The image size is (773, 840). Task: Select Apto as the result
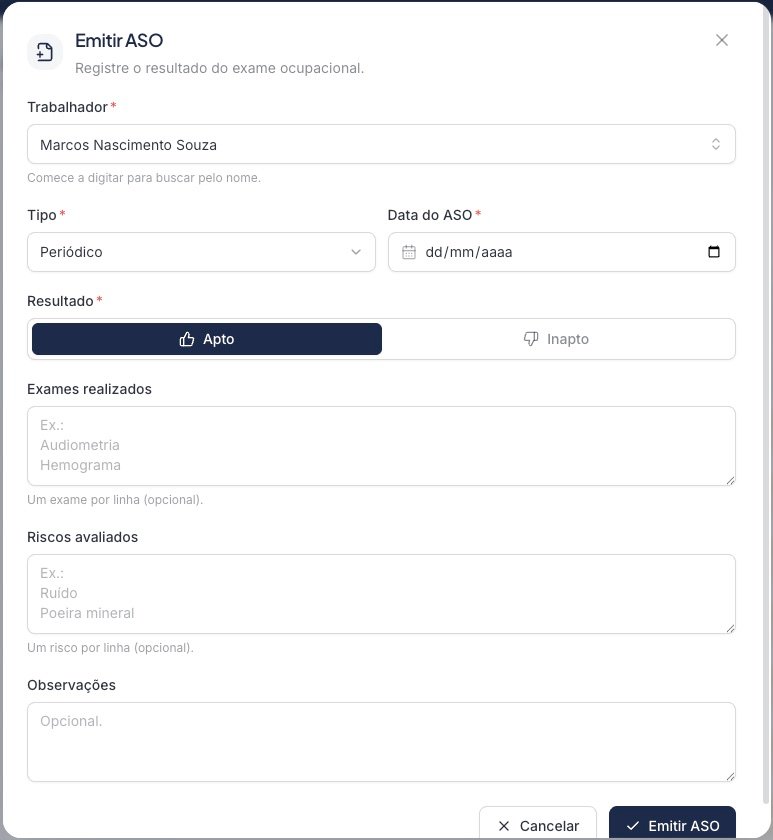point(207,339)
